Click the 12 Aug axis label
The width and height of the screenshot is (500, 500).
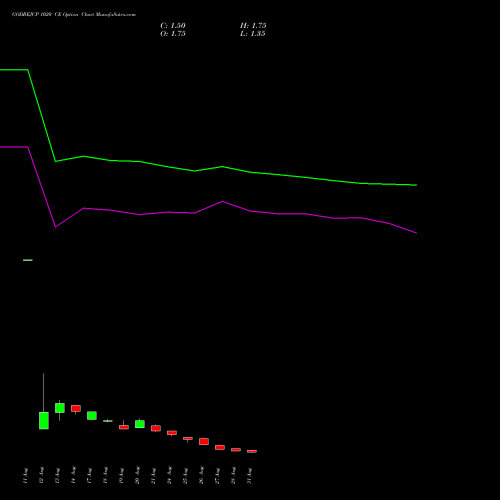42,476
